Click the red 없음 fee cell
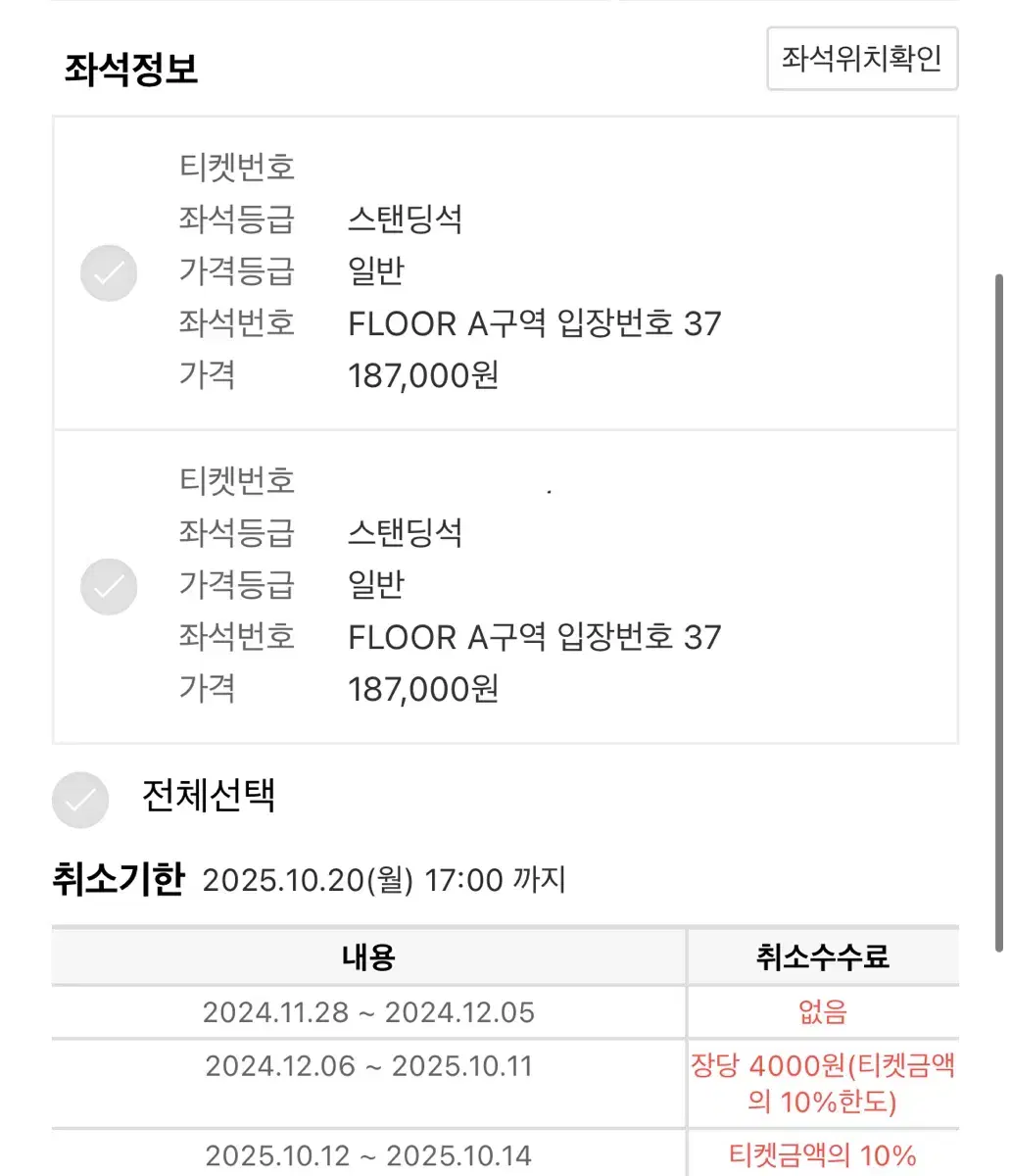This screenshot has width=1011, height=1176. [823, 1012]
